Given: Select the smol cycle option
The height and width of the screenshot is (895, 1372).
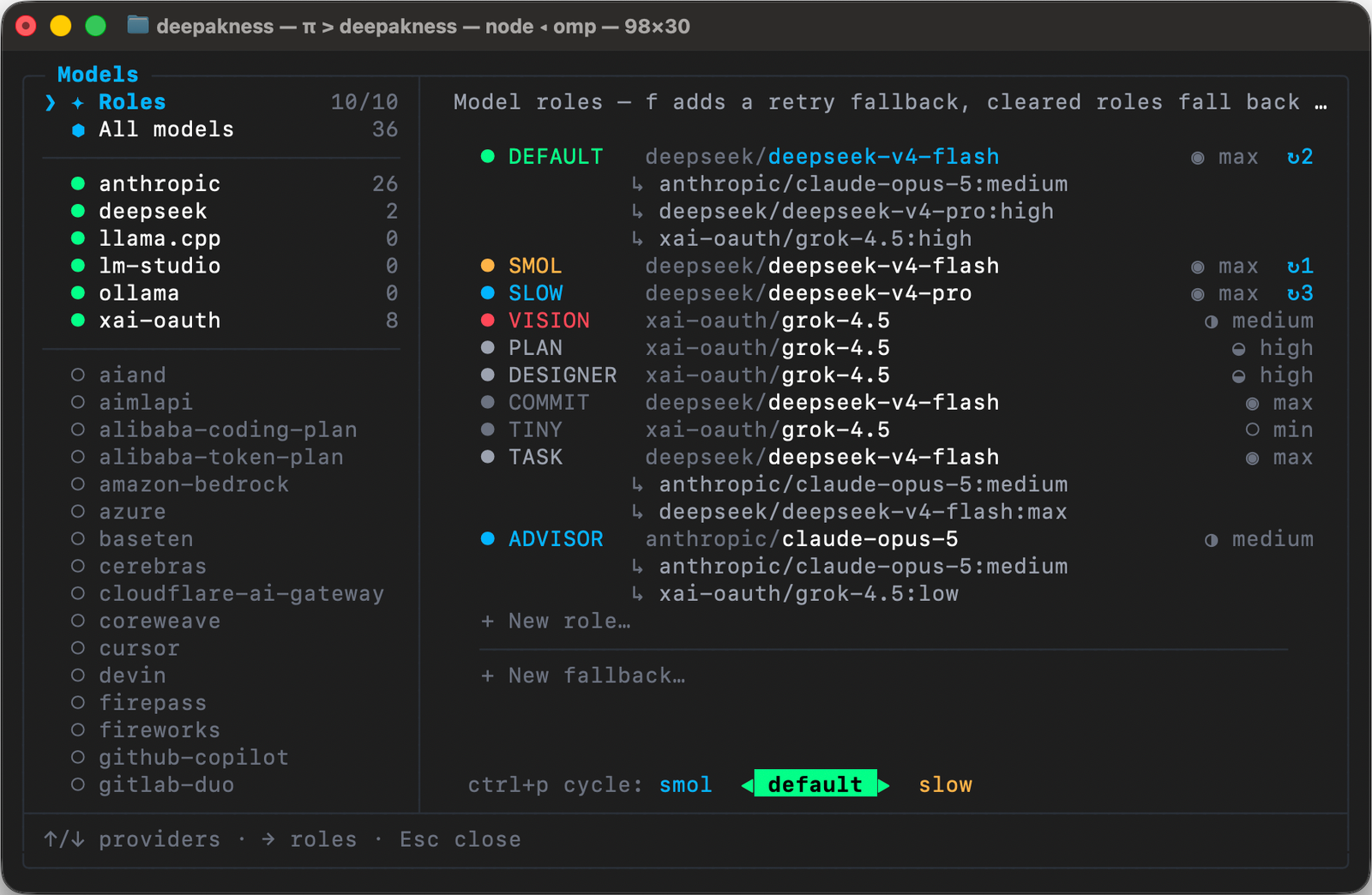Looking at the screenshot, I should point(686,784).
